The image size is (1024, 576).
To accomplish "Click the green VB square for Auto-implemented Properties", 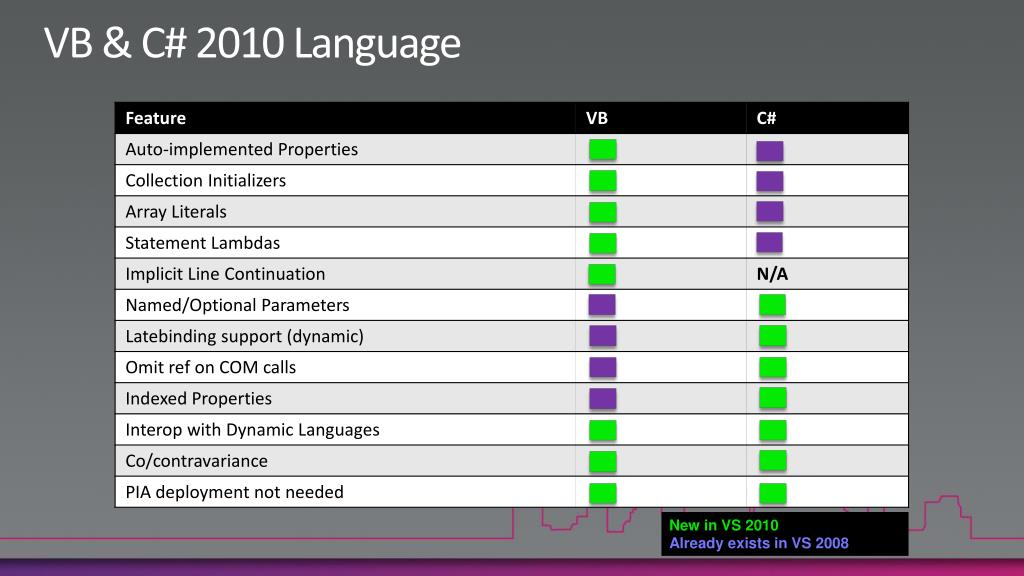I will click(602, 150).
